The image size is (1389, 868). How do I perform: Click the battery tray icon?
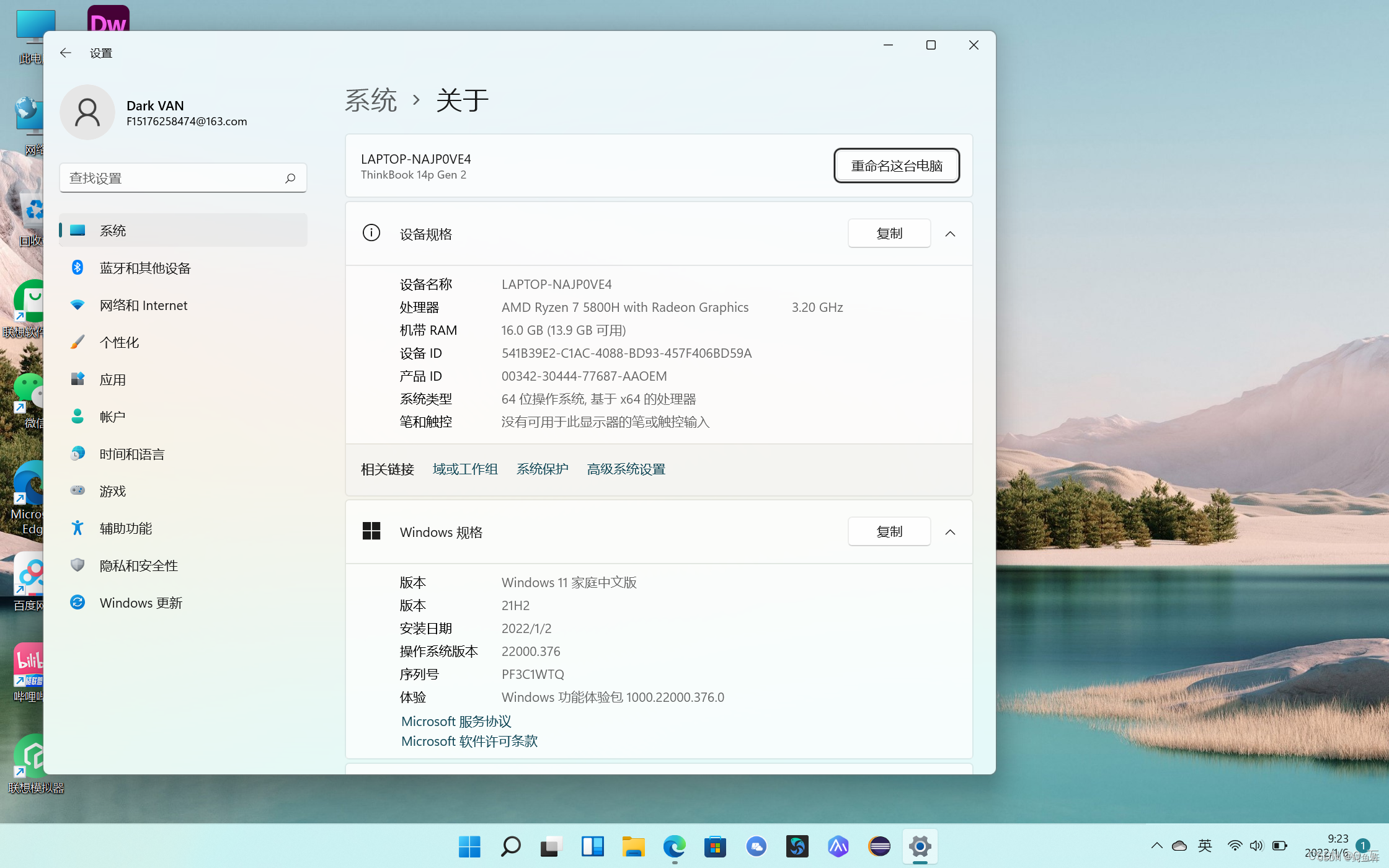(x=1279, y=846)
